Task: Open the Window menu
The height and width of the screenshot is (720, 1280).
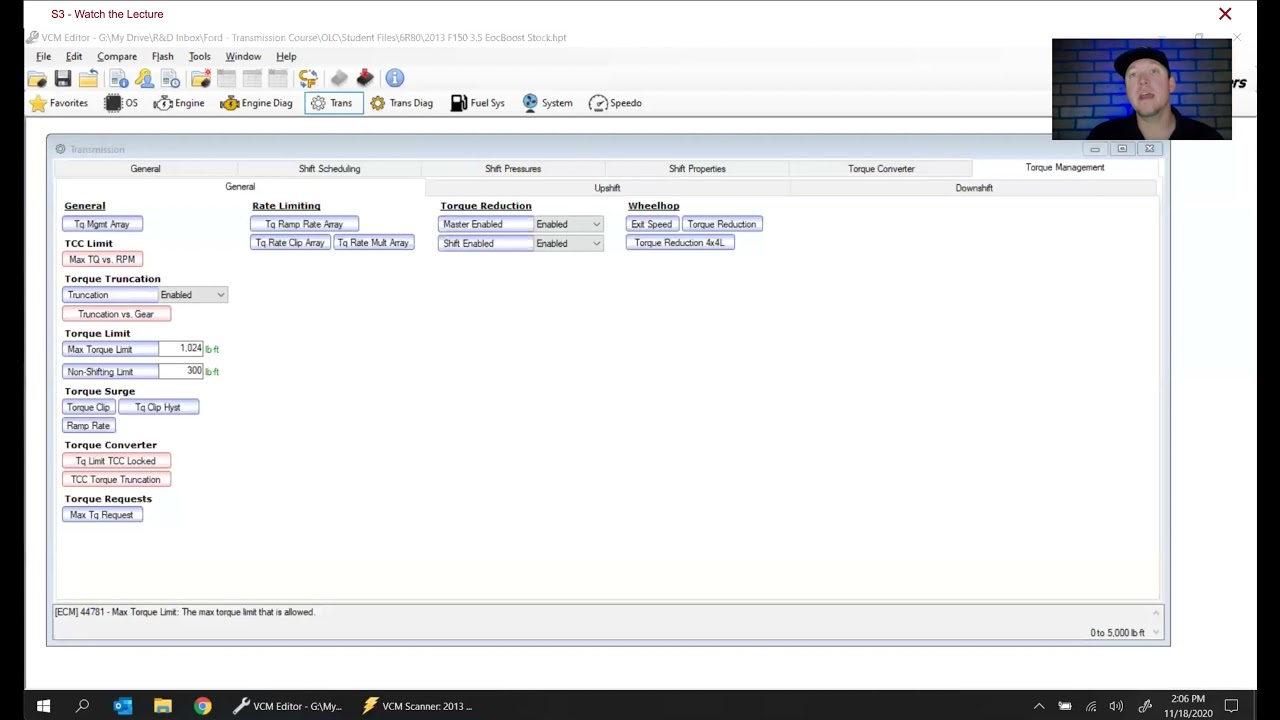Action: click(x=243, y=57)
